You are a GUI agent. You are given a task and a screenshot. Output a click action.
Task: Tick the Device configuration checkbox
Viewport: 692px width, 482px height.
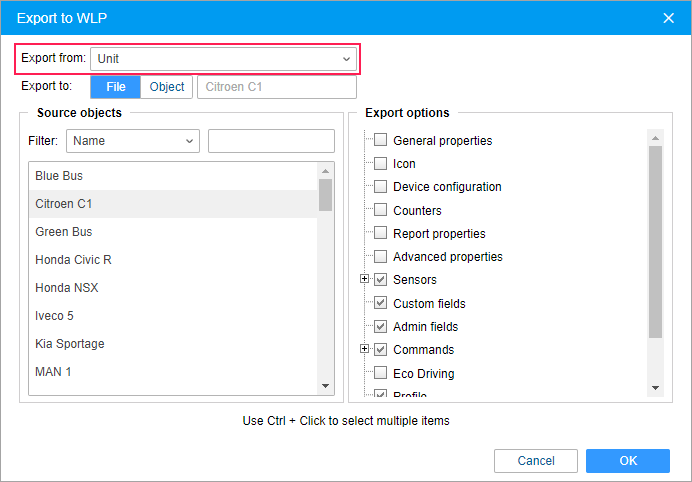[x=380, y=186]
